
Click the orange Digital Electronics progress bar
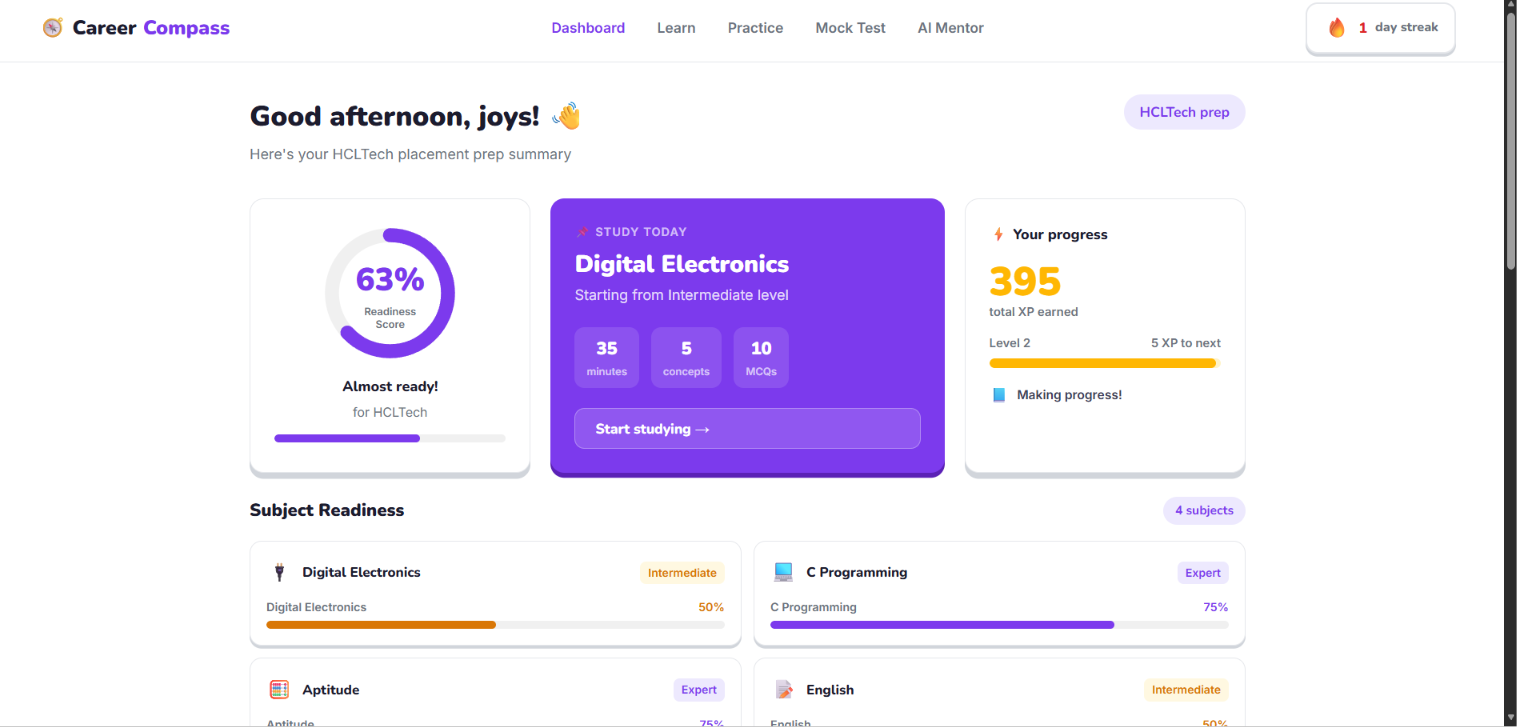click(495, 625)
